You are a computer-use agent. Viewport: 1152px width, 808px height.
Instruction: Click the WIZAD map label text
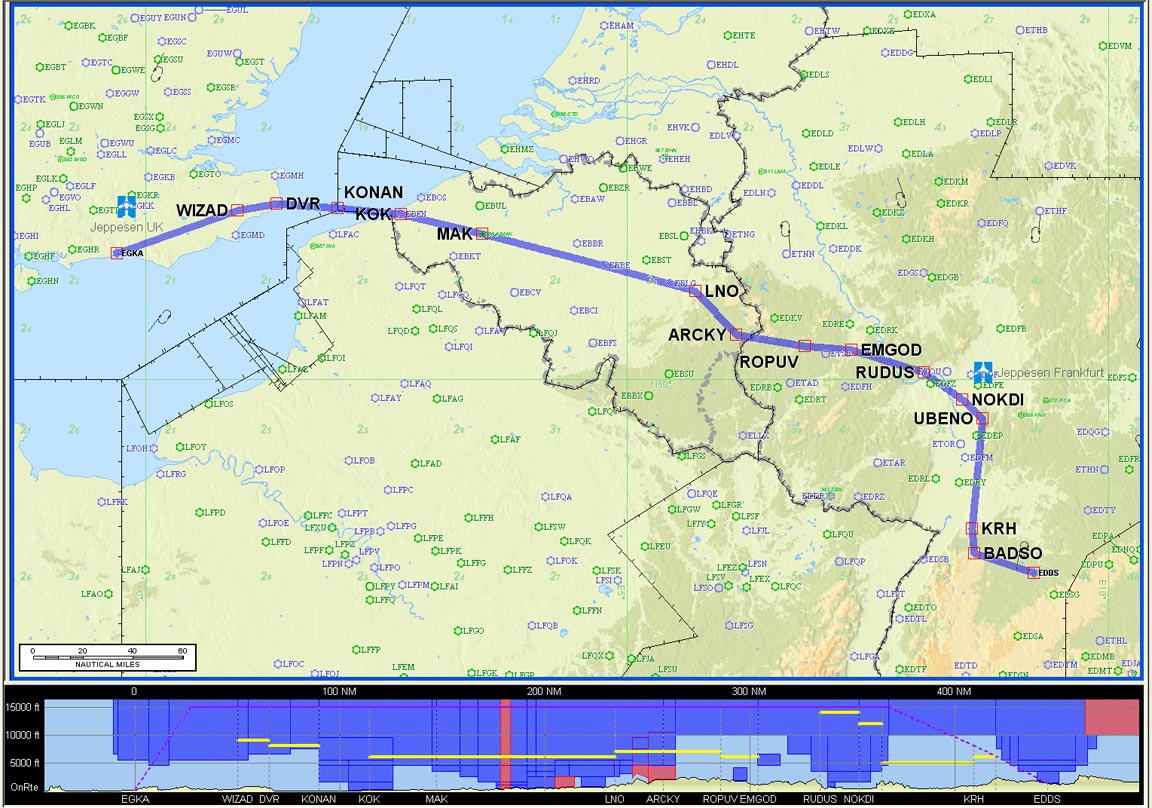pos(202,211)
